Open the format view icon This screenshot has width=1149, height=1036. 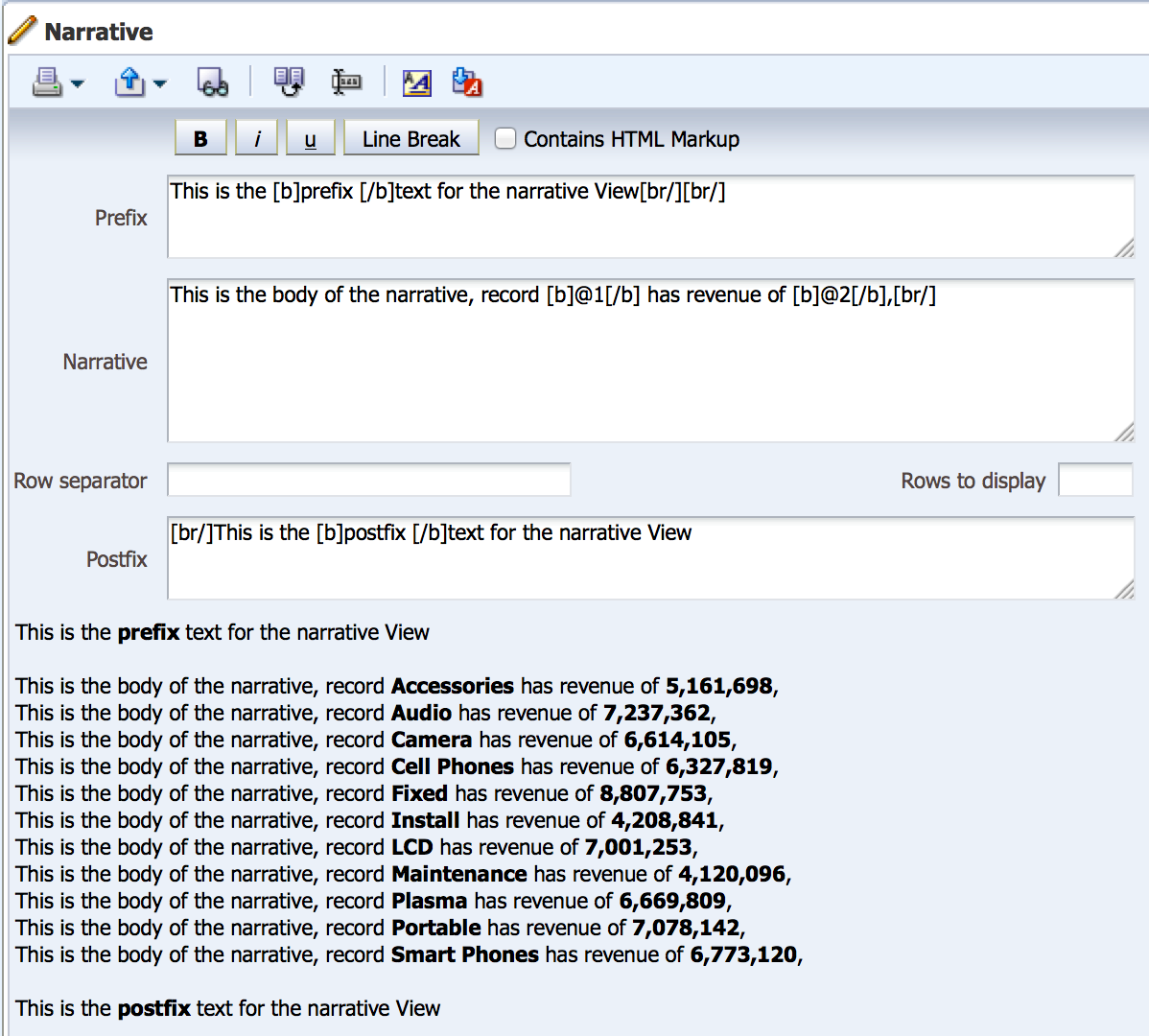click(x=417, y=82)
